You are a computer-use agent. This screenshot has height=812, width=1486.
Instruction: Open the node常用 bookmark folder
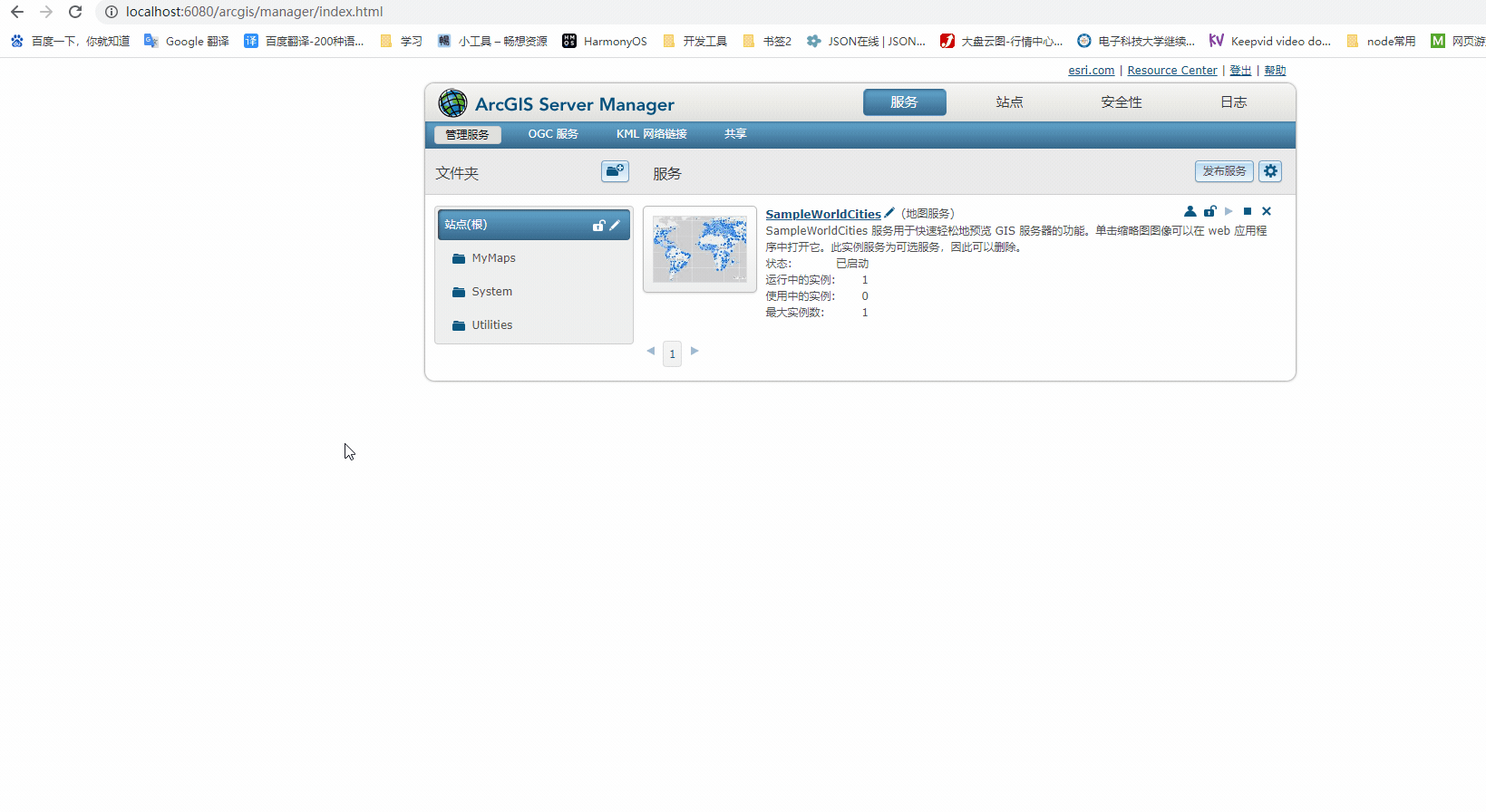(1382, 41)
